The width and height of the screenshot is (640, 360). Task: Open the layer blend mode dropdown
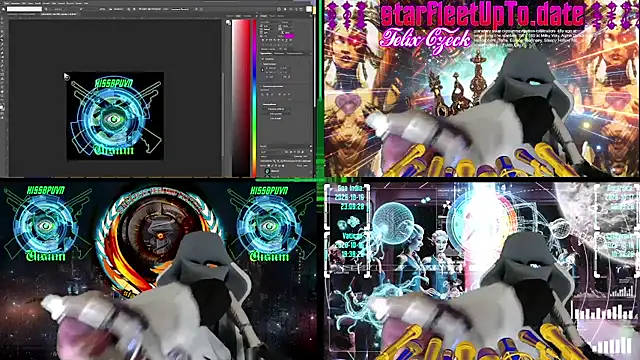point(276,156)
